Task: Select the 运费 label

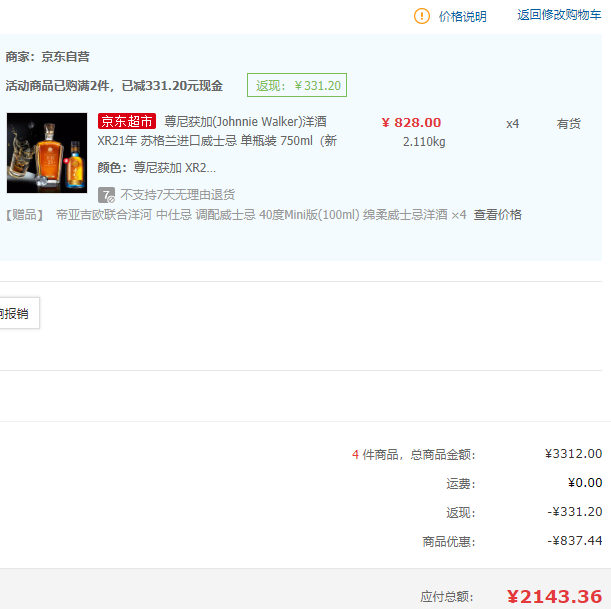Action: click(x=461, y=484)
